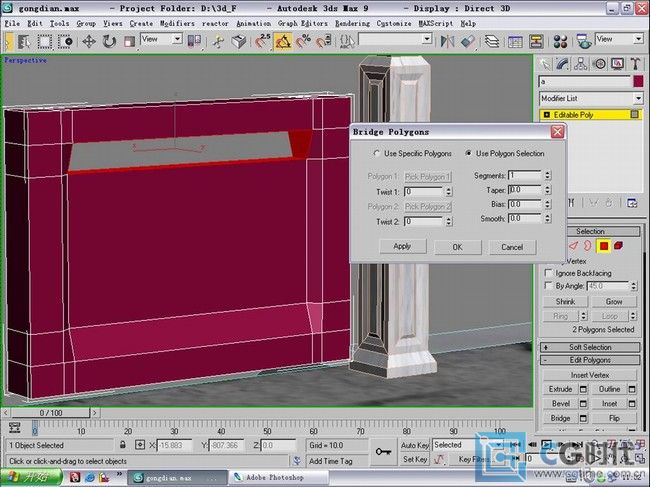Open the MAXScript menu
650x487 pixels.
(436, 24)
